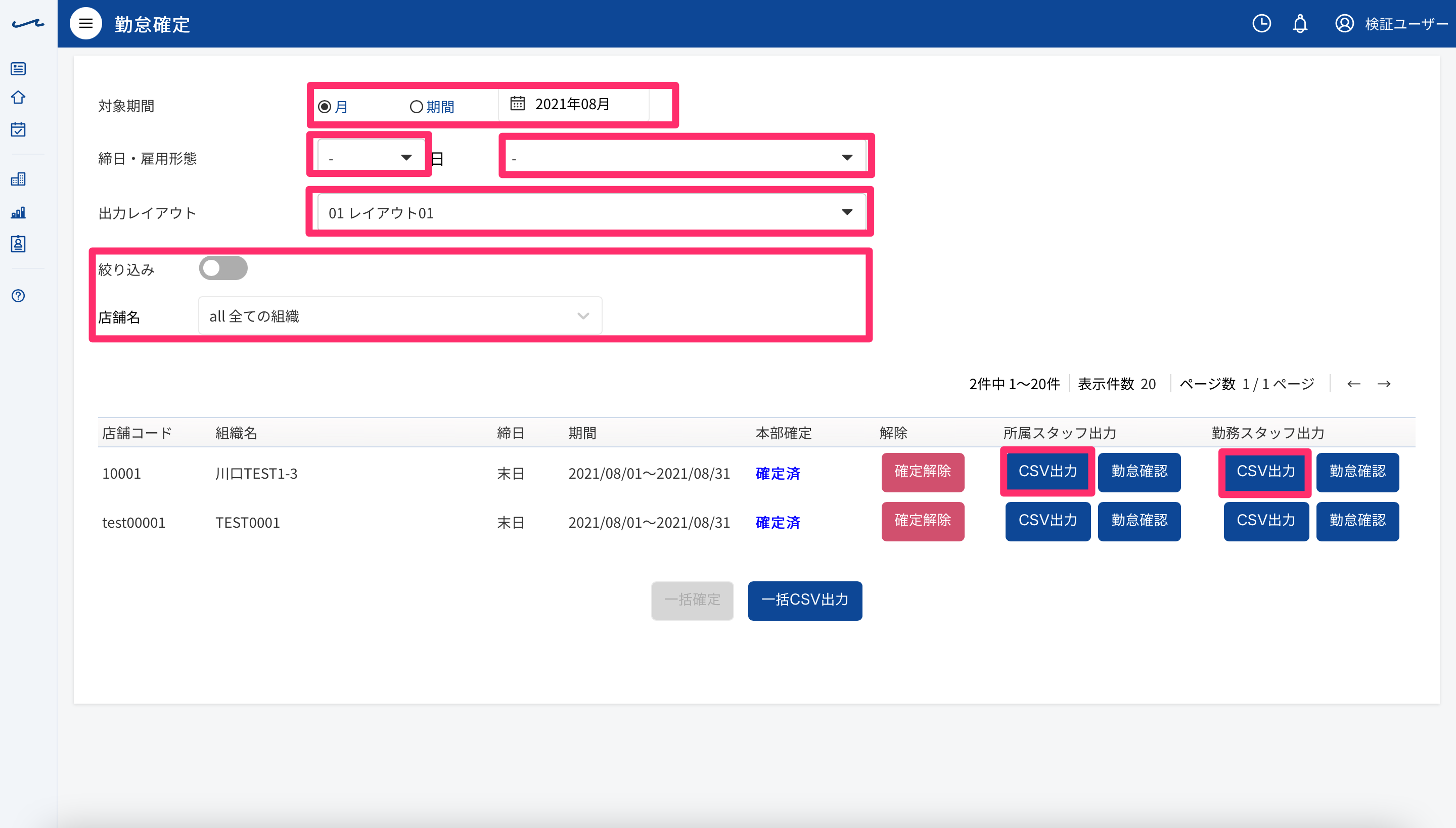Click the calendar icon beside 2021年08月

click(517, 104)
